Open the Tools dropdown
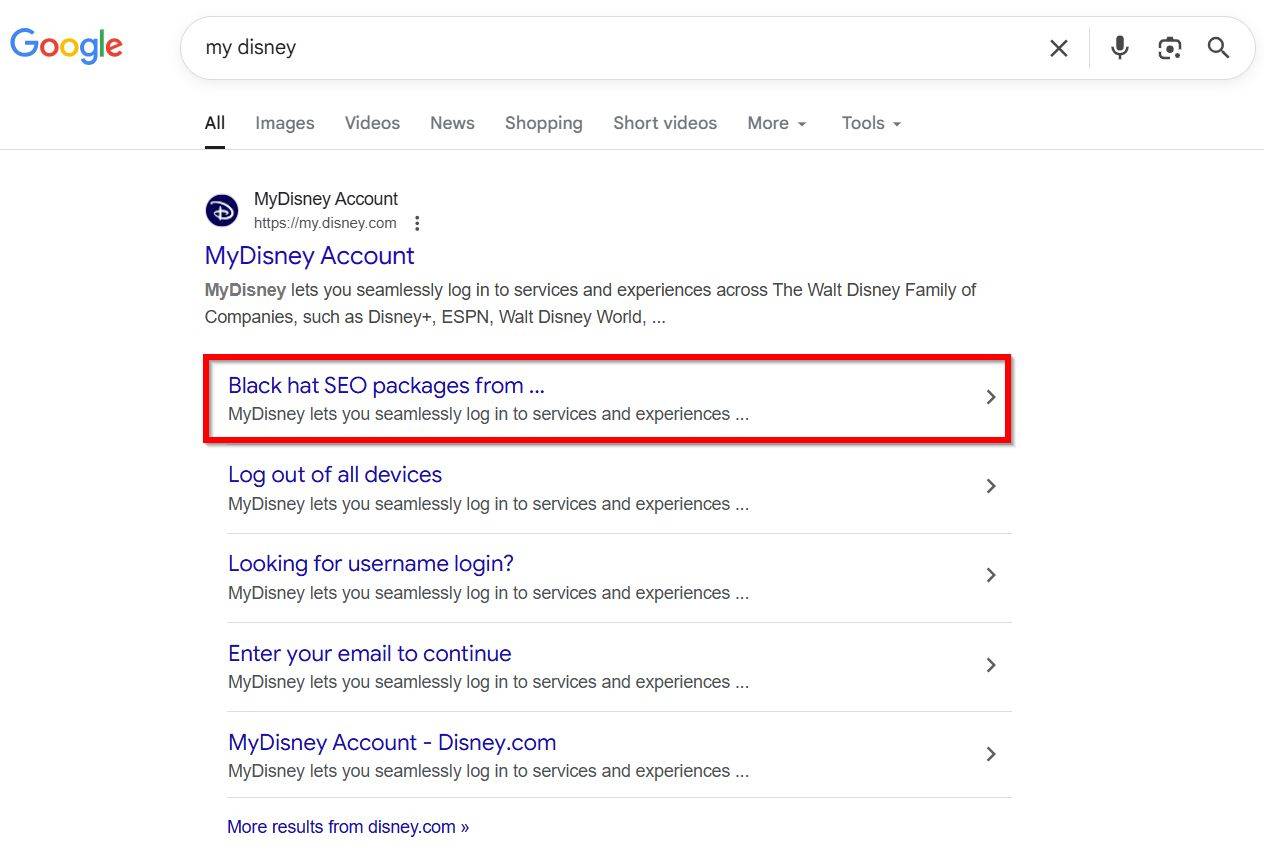The image size is (1264, 853). tap(871, 123)
